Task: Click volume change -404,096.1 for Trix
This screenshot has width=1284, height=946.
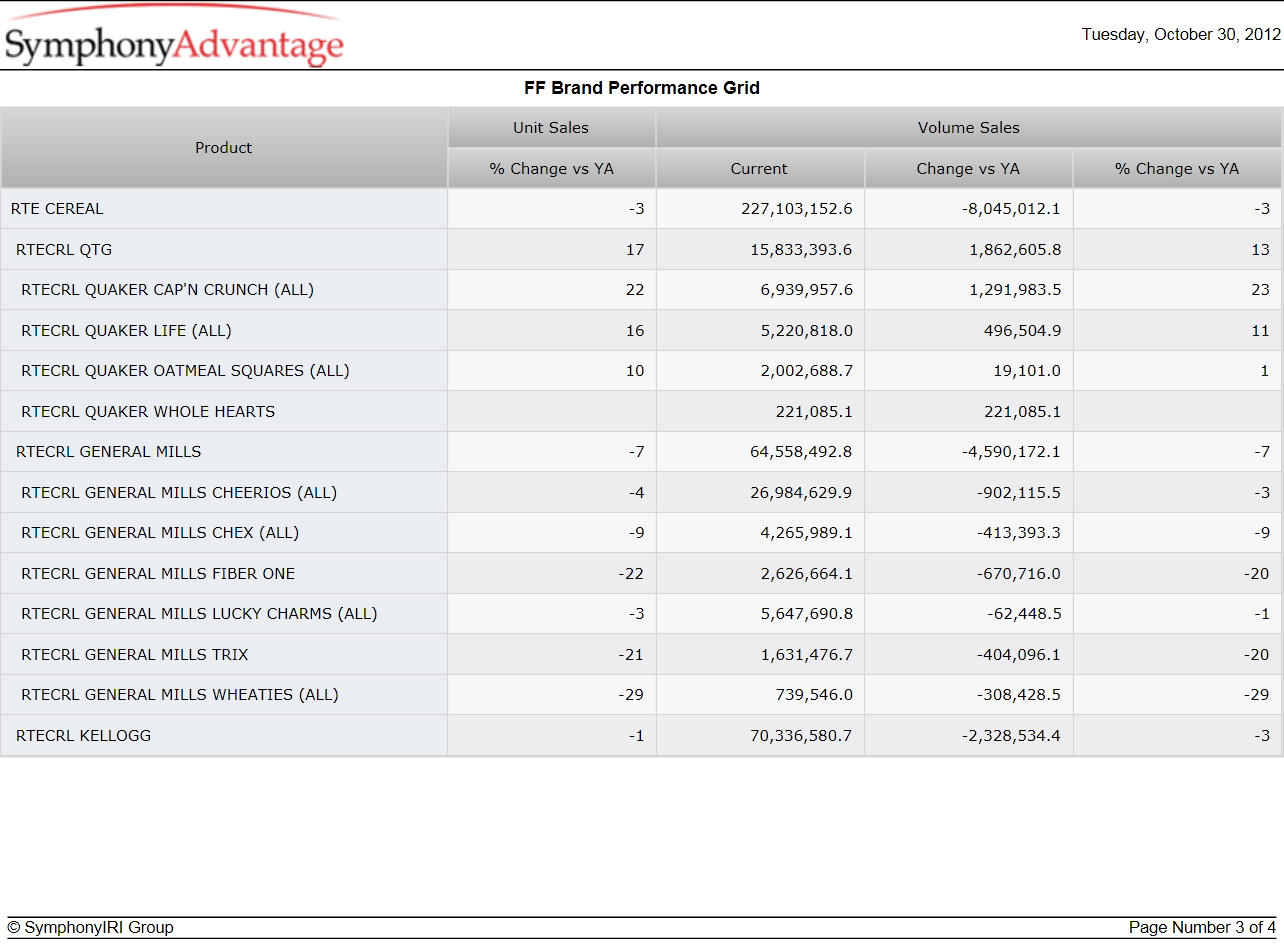Action: pos(1019,655)
